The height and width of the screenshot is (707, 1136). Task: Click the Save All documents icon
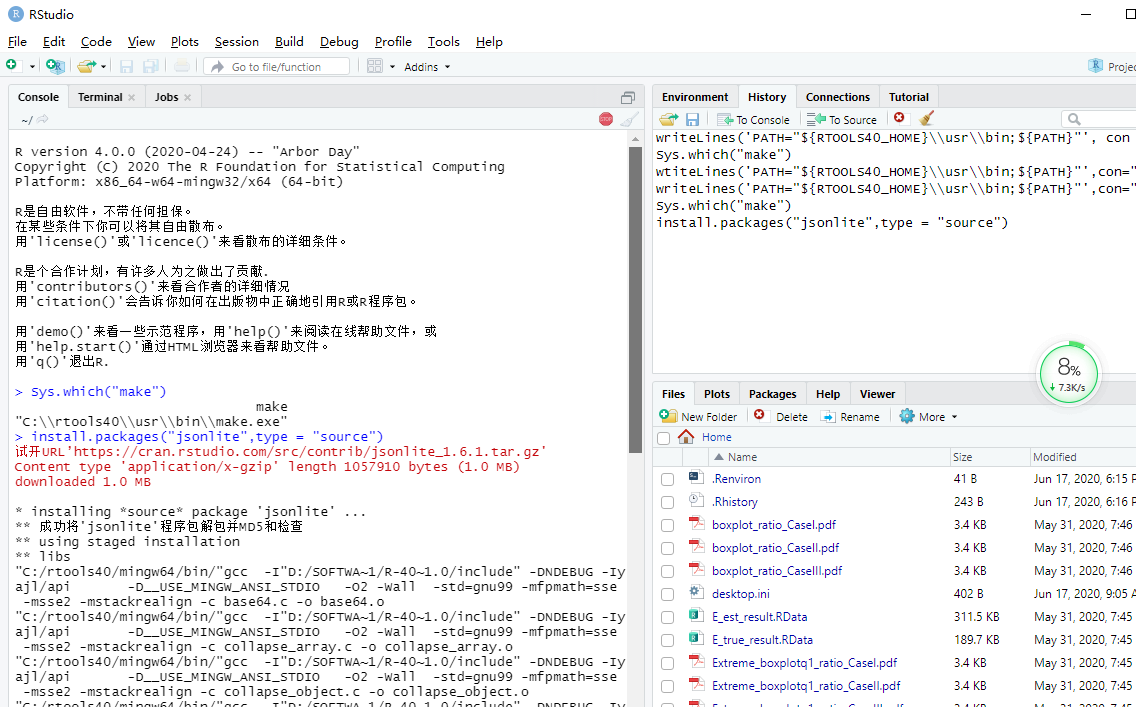click(150, 67)
